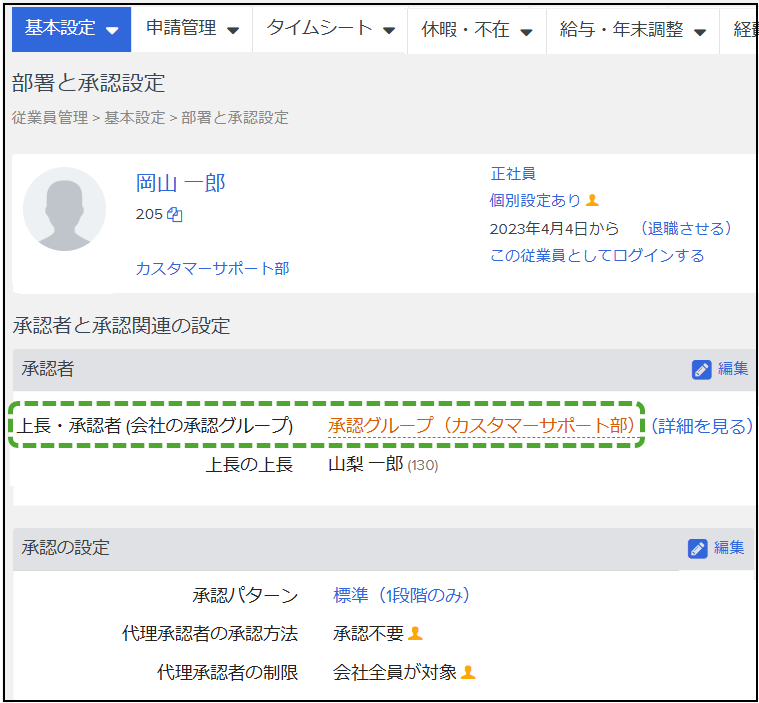The height and width of the screenshot is (703, 759).
Task: Click the 退職させる link
Action: 685,228
